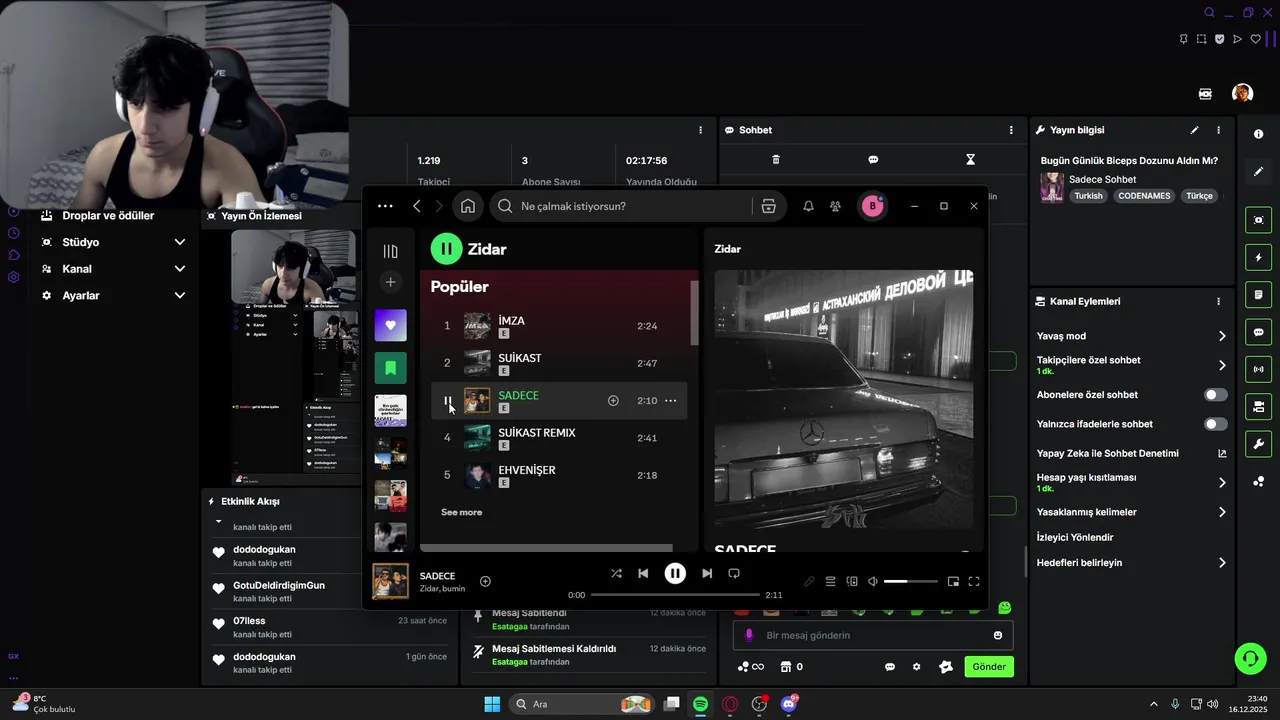Open Droplar ve ödüller menu item
The height and width of the screenshot is (720, 1280).
pos(108,216)
